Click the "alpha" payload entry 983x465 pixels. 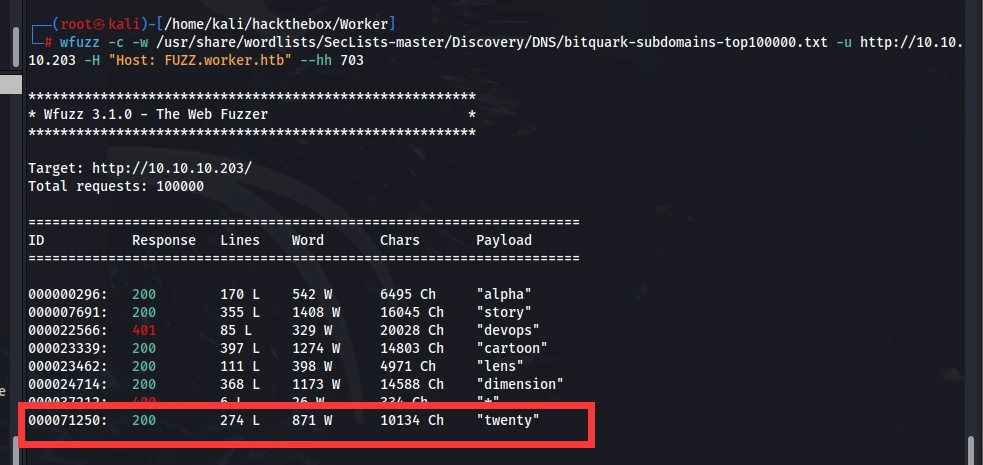(x=504, y=294)
